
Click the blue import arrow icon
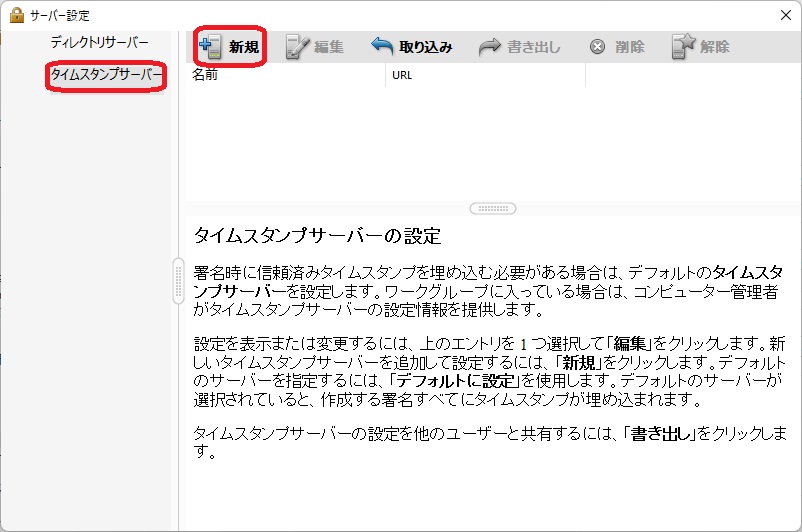(x=382, y=46)
